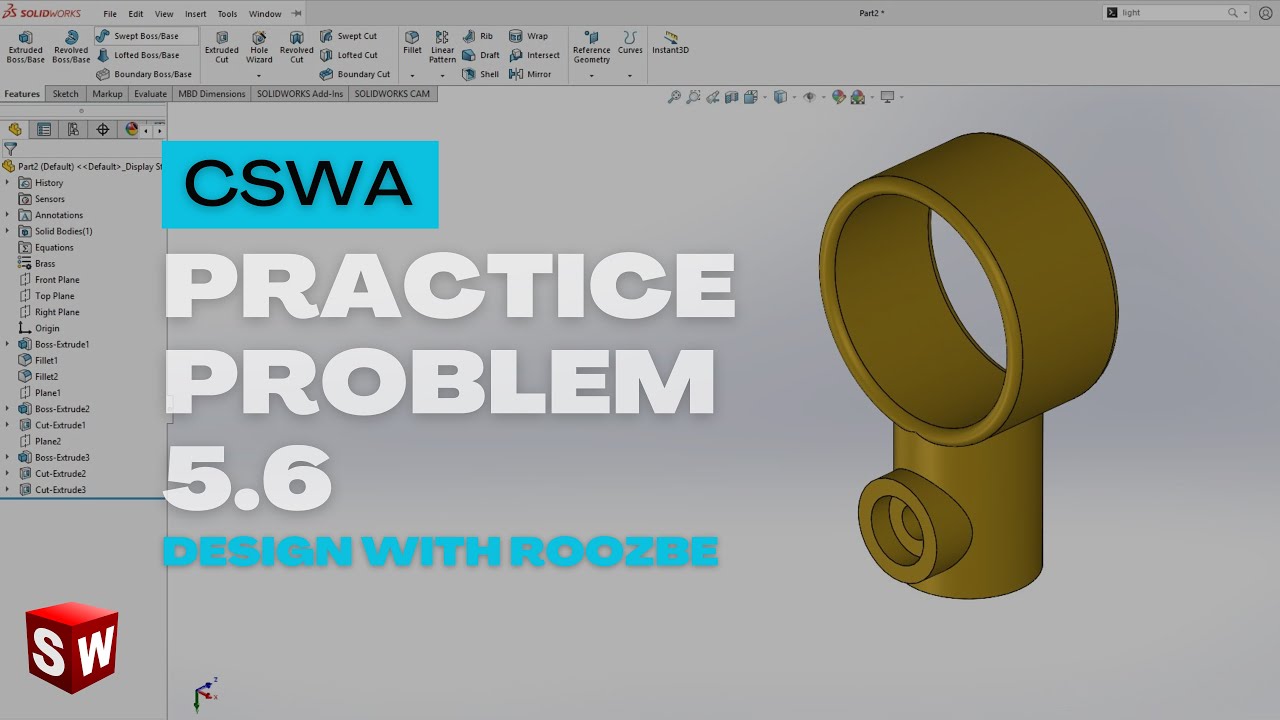Open the Tools menu

click(x=228, y=14)
